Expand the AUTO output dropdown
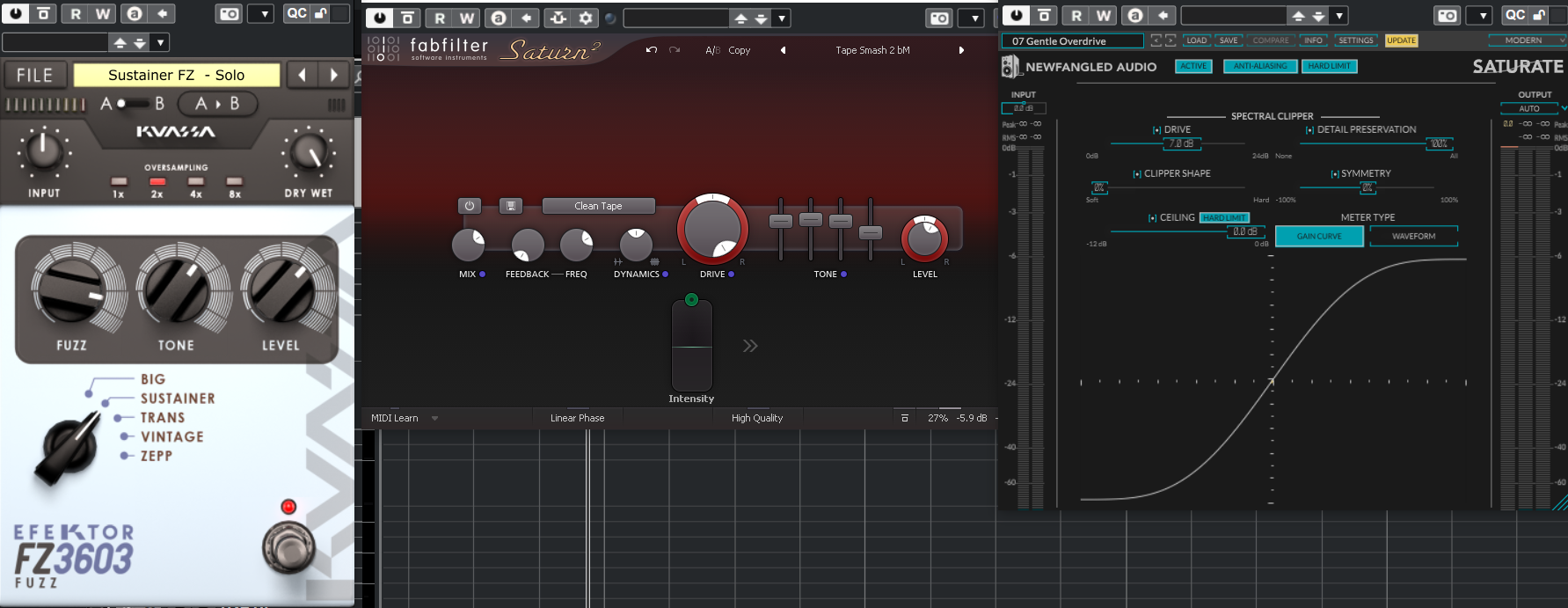The width and height of the screenshot is (1568, 608). [1531, 109]
